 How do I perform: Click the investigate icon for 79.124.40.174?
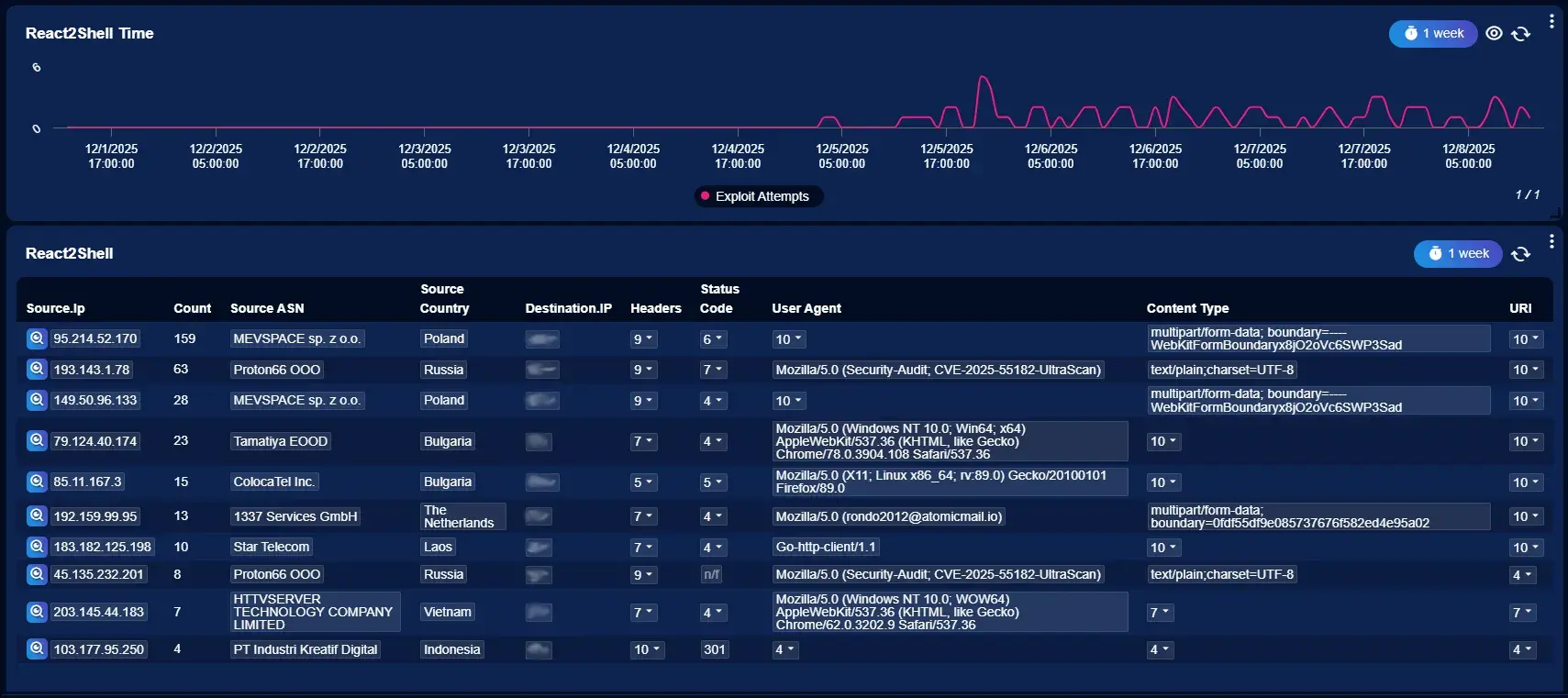pos(37,440)
